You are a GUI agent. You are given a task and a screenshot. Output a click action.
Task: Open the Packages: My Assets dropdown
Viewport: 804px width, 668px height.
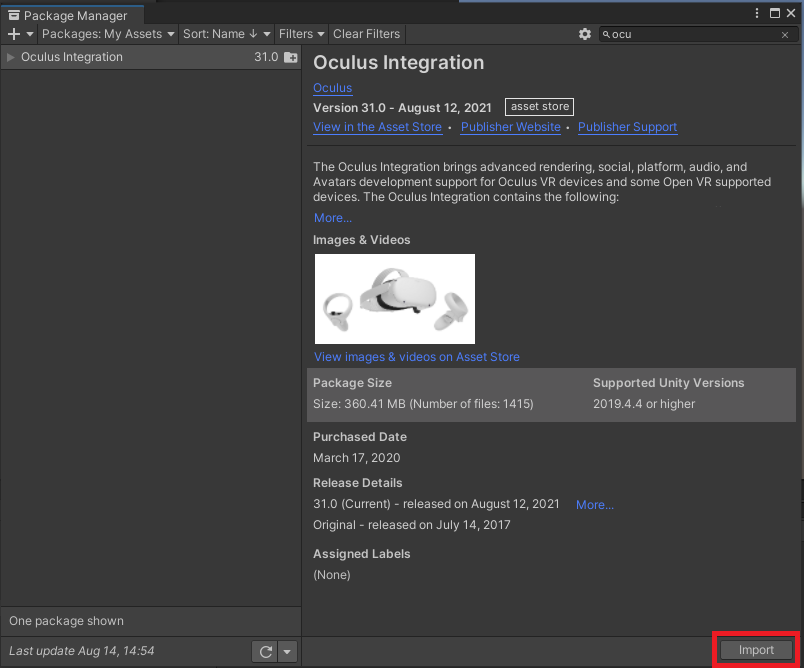click(x=108, y=34)
